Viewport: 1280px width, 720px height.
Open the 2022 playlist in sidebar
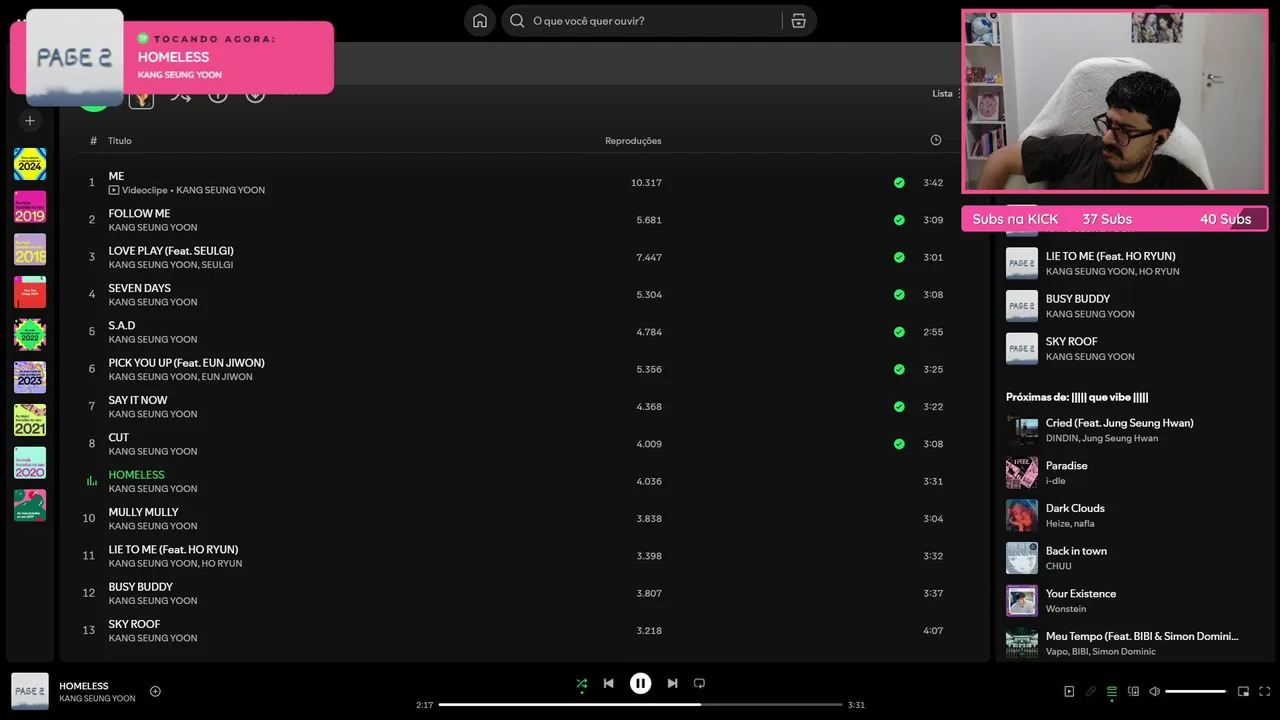coord(30,334)
